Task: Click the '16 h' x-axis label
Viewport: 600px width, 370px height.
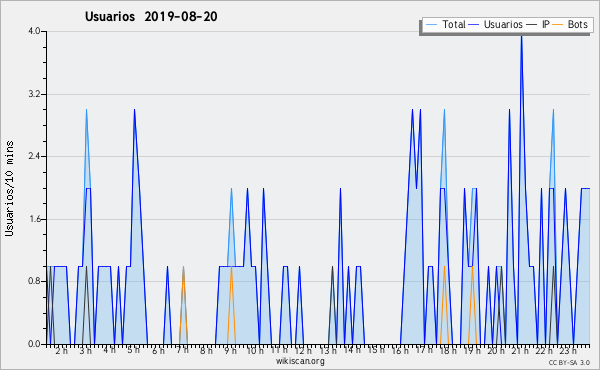Action: (400, 350)
